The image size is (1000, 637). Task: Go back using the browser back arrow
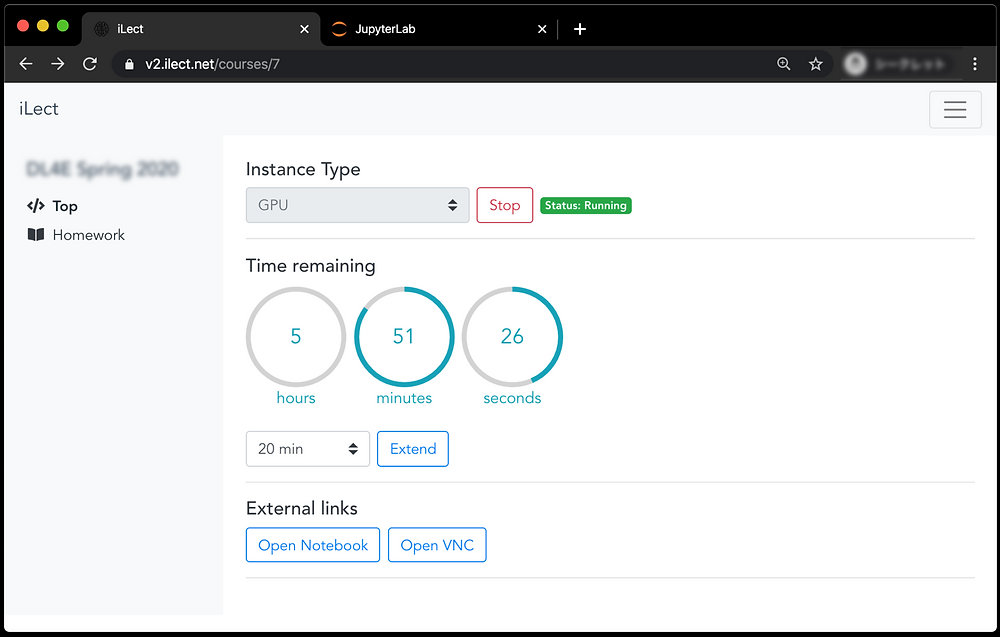tap(25, 63)
